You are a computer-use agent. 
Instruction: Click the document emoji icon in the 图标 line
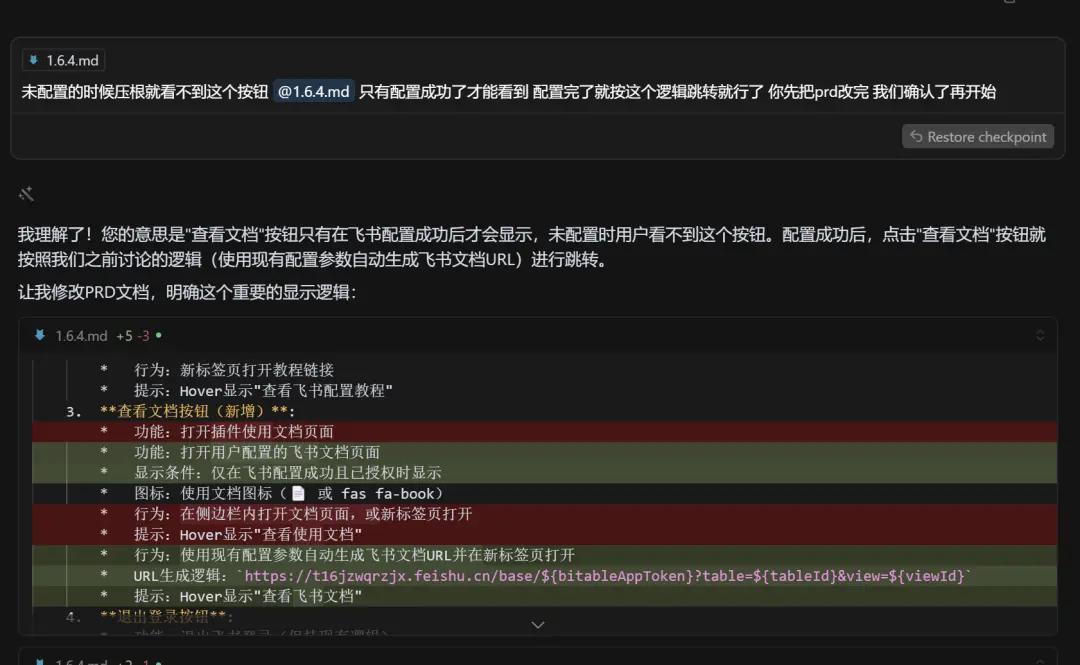pos(298,494)
